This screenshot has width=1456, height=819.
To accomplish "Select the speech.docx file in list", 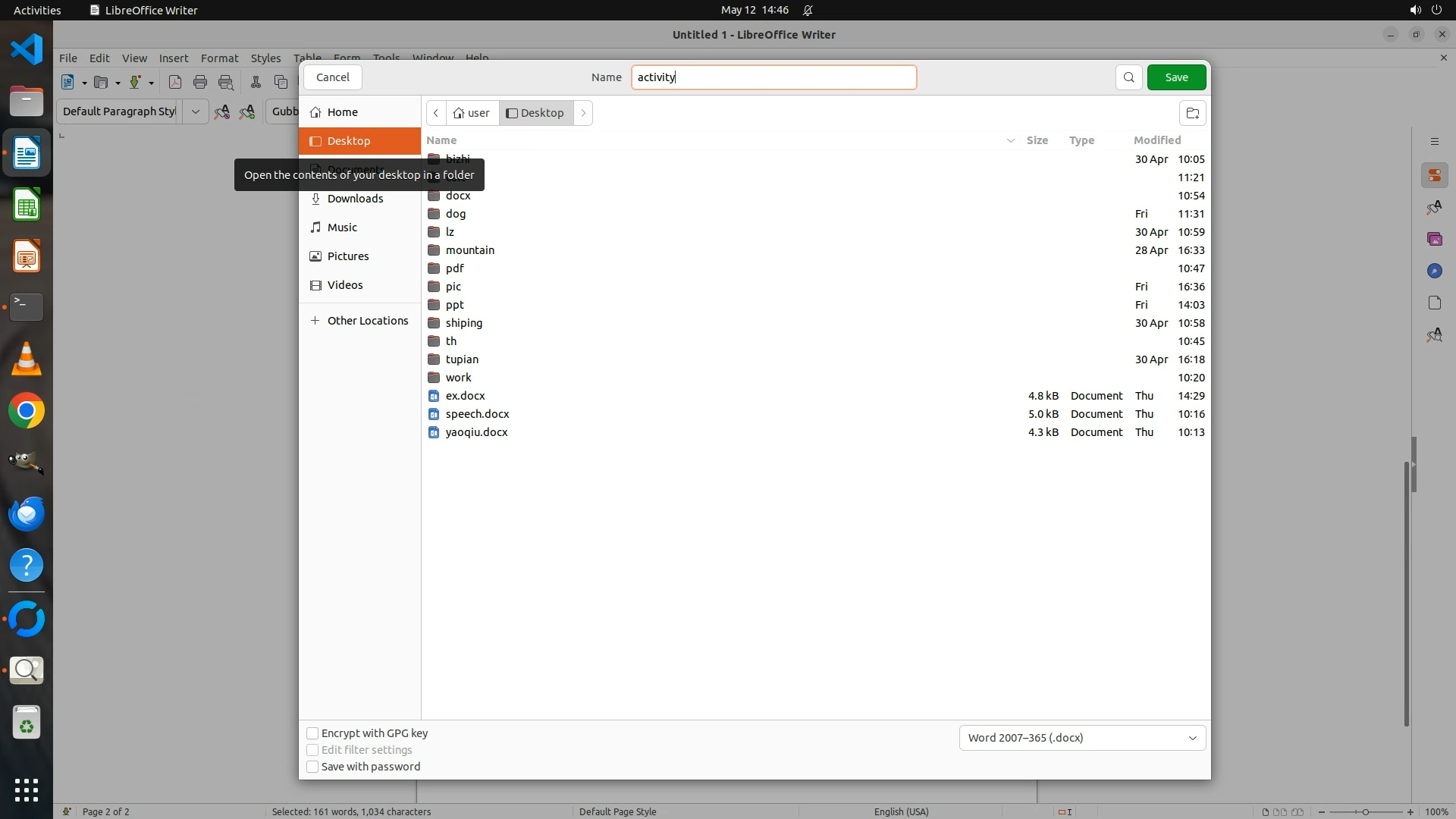I will click(477, 414).
